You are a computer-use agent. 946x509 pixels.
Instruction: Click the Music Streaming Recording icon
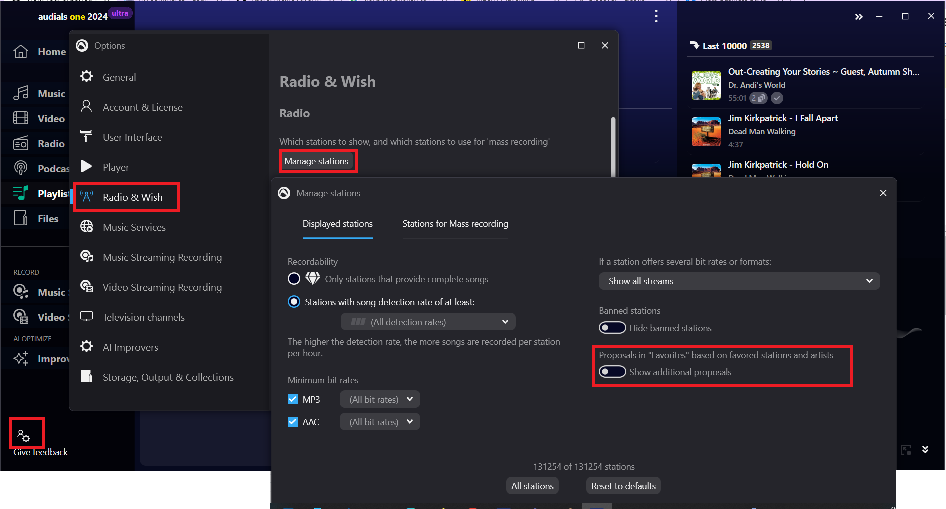(87, 257)
